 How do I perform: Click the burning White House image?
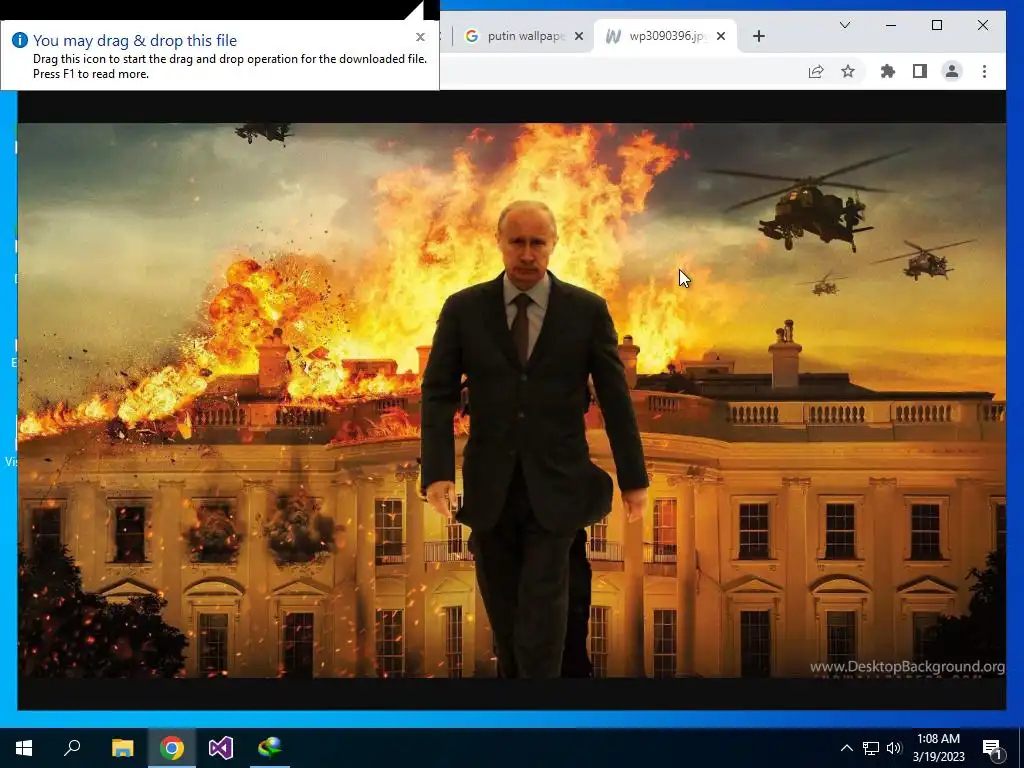511,400
